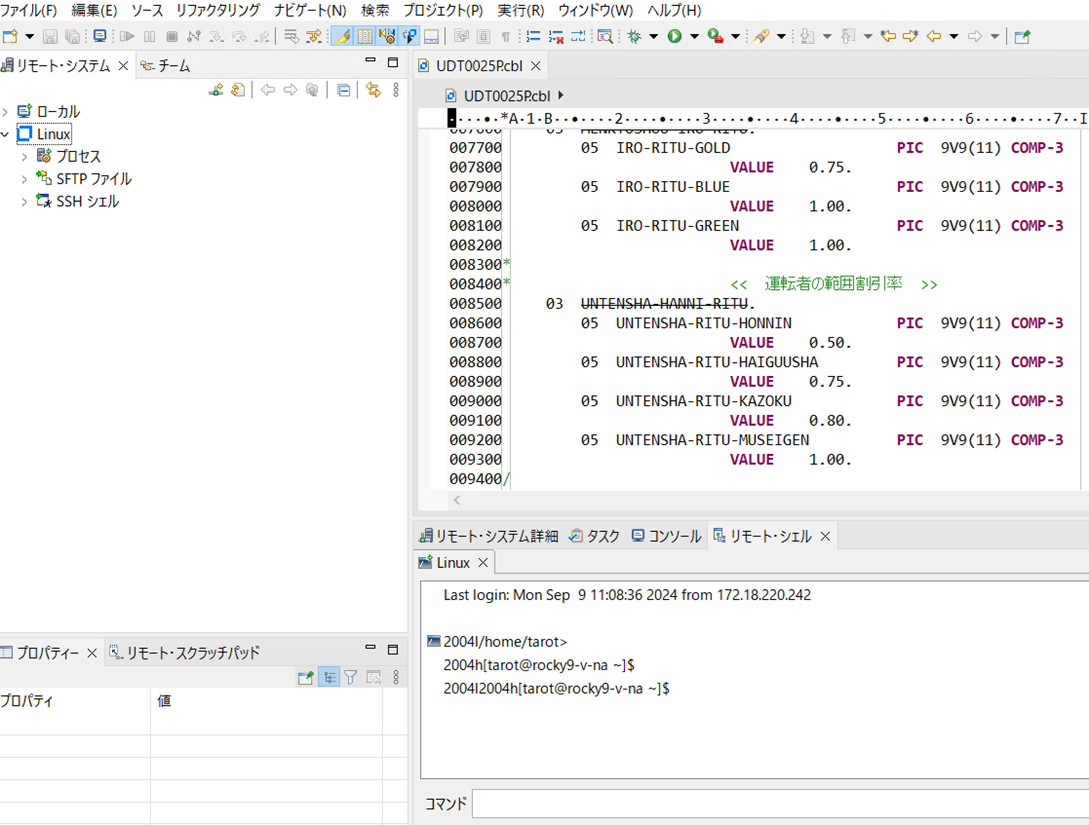
Task: Click the blue monitor terminal icon
Action: (100, 36)
